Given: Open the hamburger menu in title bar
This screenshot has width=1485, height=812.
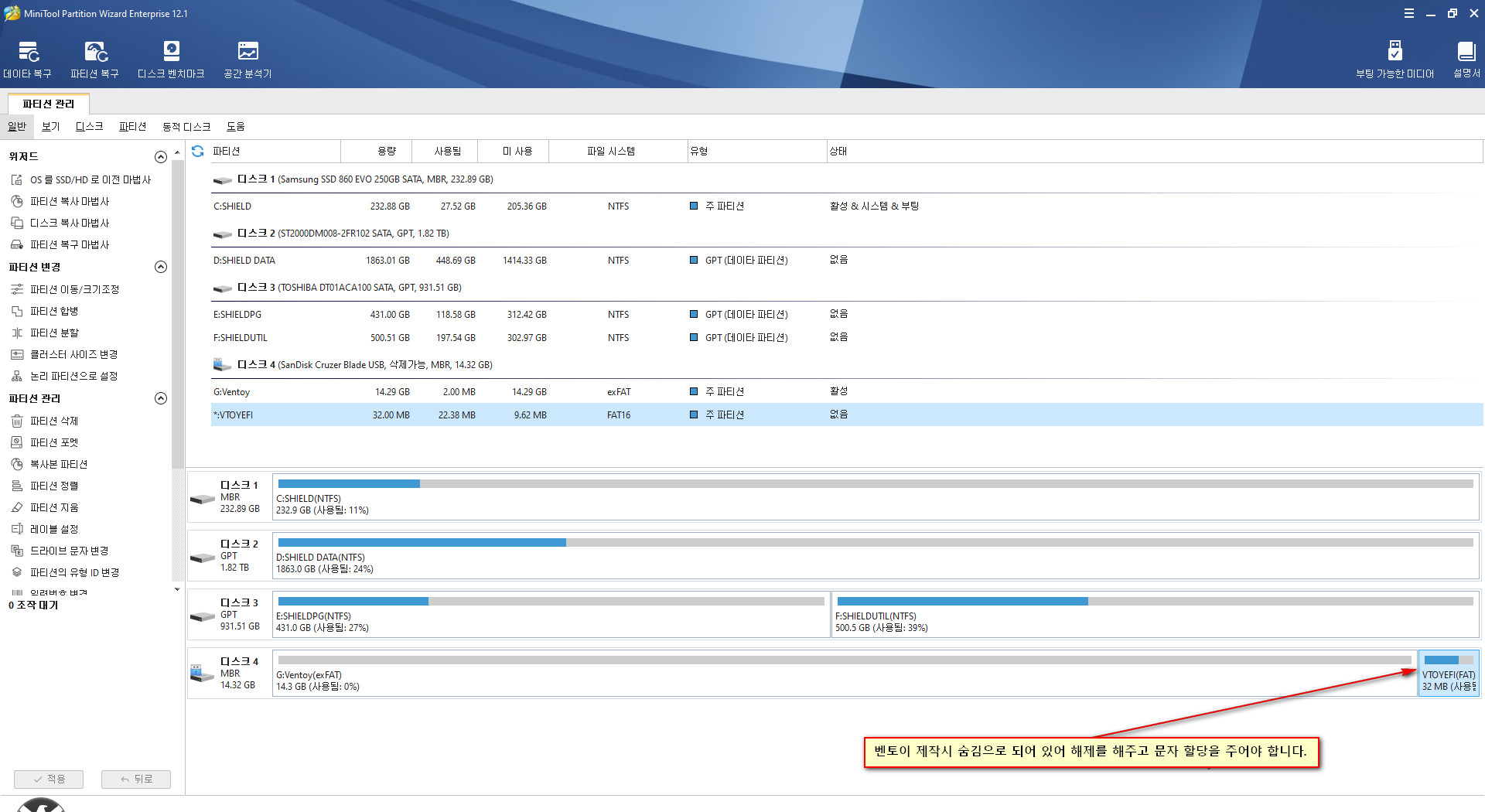Looking at the screenshot, I should pyautogui.click(x=1409, y=13).
